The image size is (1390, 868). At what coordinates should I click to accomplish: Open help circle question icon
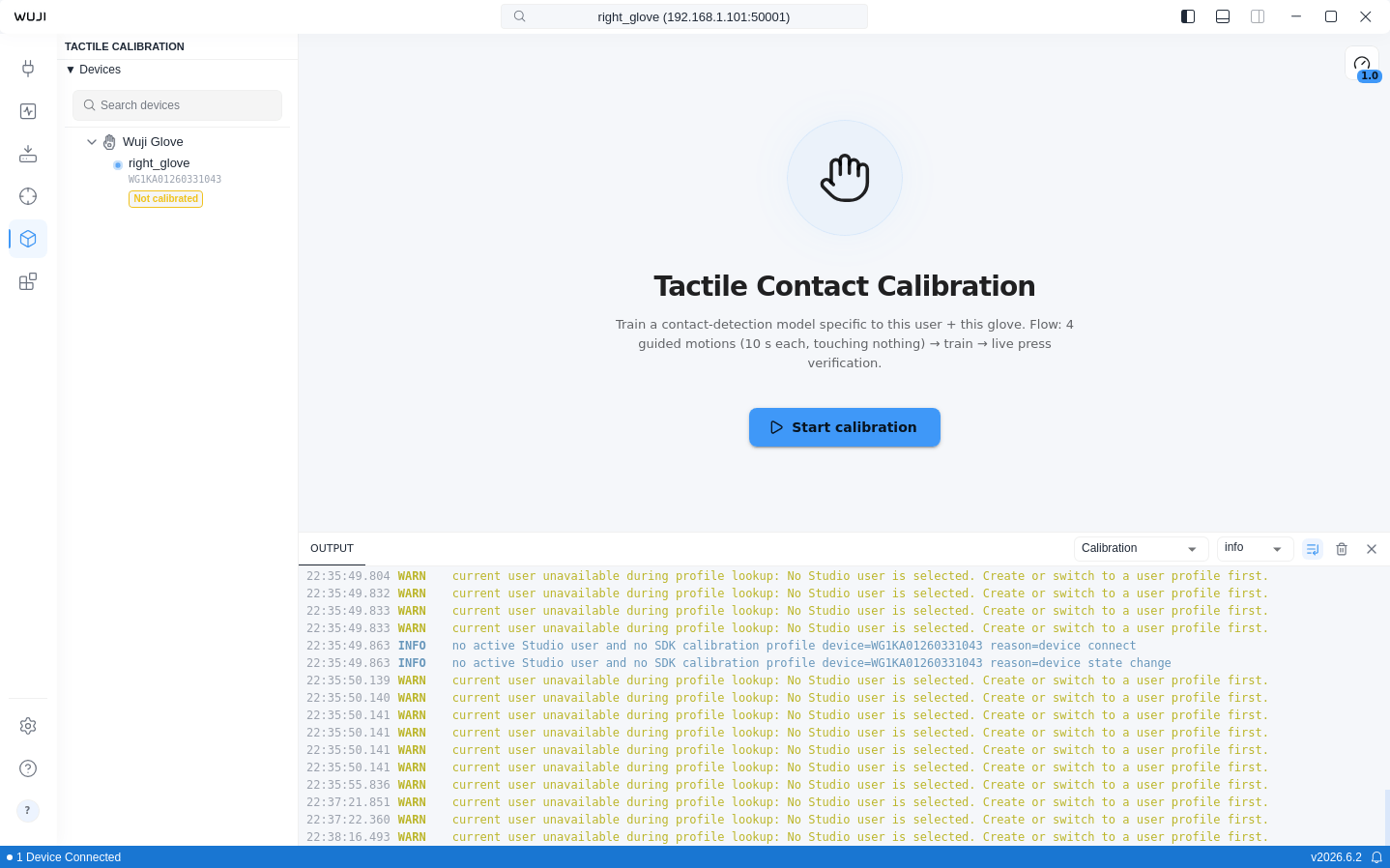pyautogui.click(x=28, y=768)
